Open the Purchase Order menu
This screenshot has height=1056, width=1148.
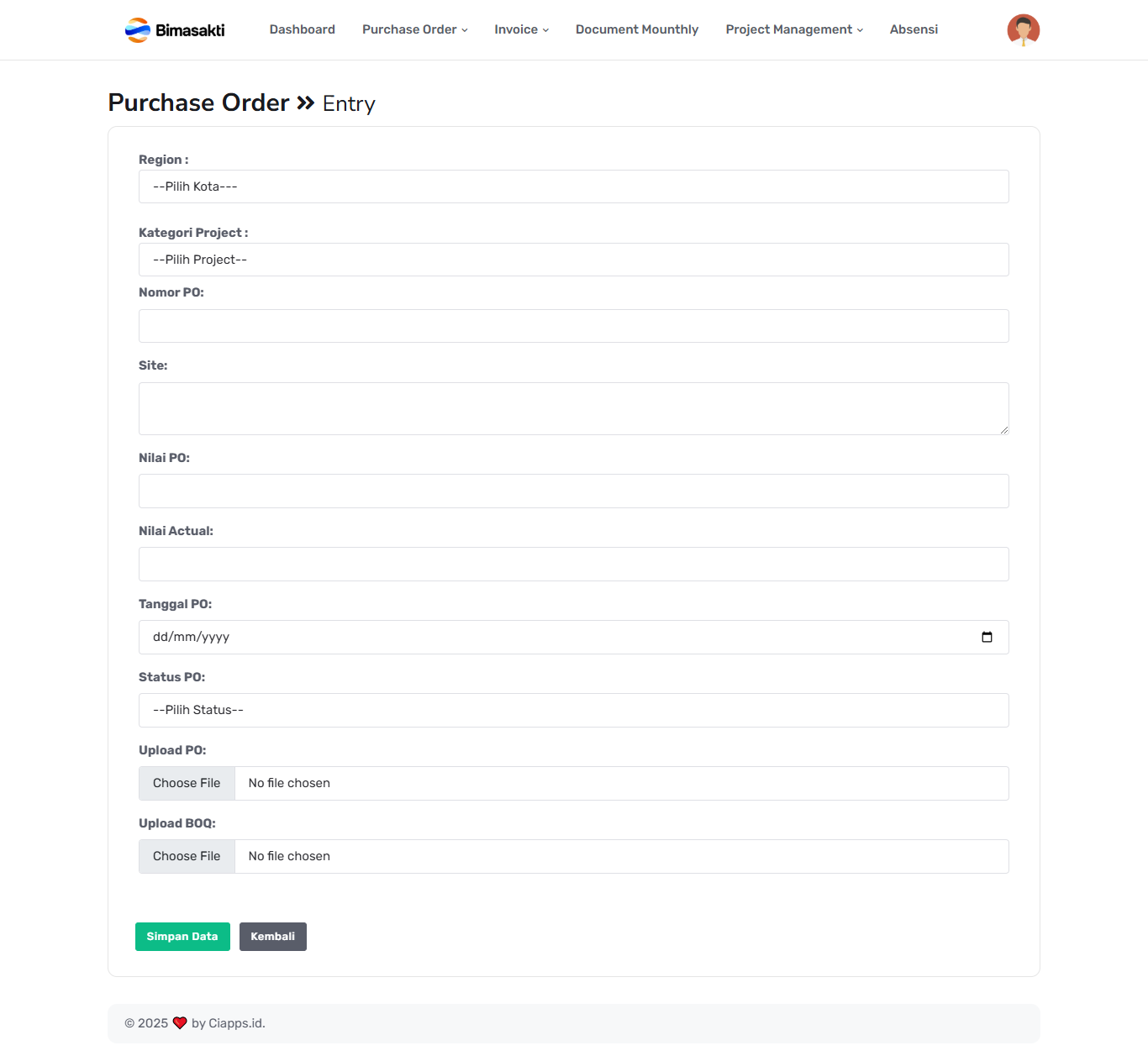(414, 29)
